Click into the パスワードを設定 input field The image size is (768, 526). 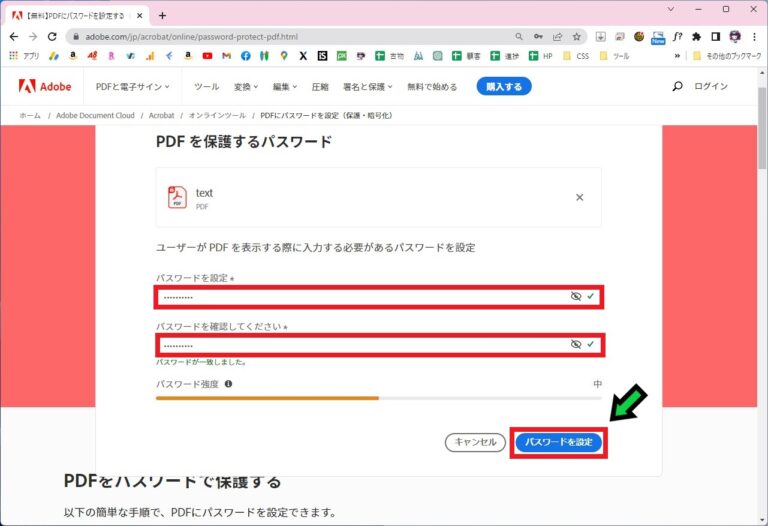tap(360, 297)
